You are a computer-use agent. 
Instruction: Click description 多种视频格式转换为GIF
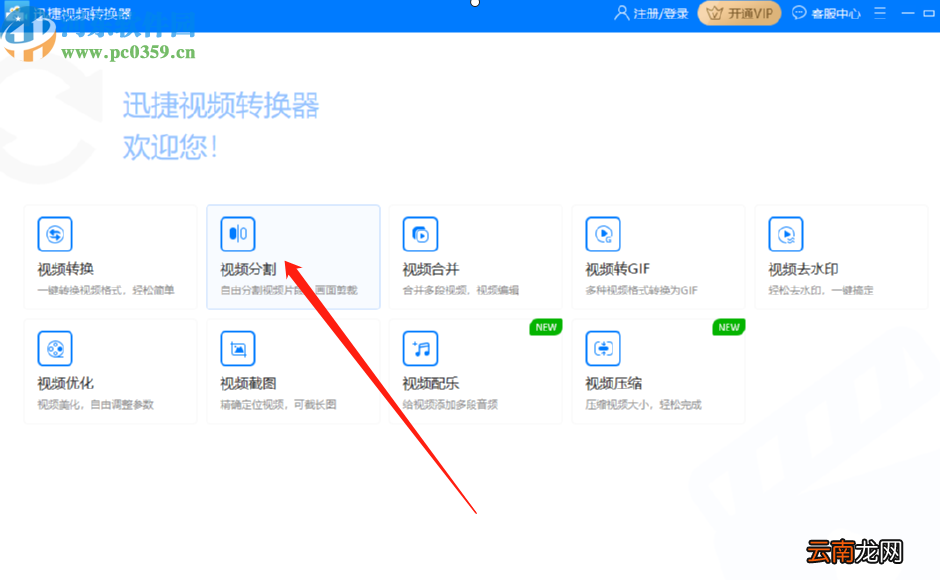tap(641, 290)
